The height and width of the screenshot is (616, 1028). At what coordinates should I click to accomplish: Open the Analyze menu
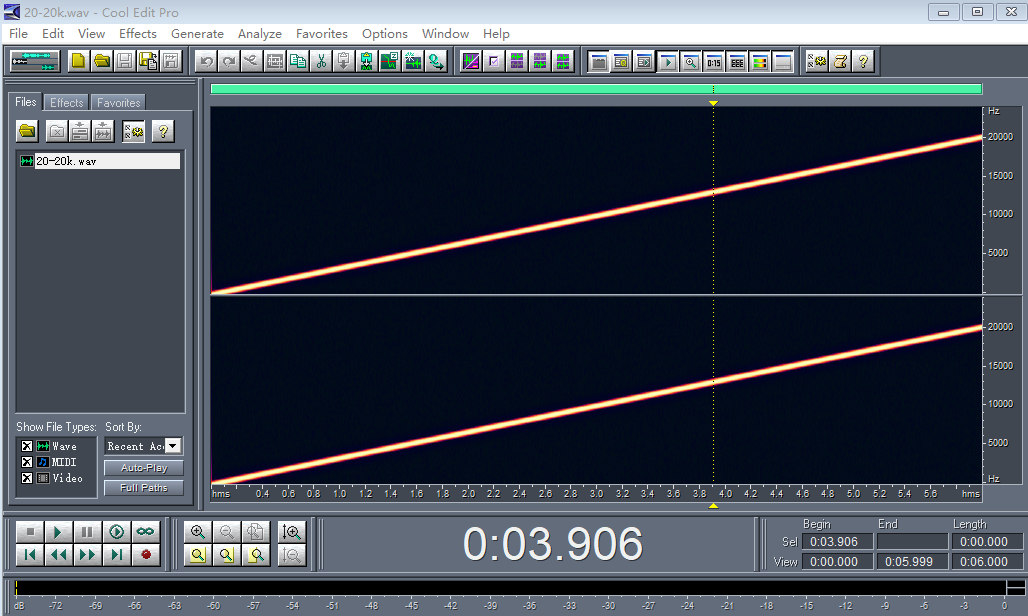[260, 33]
